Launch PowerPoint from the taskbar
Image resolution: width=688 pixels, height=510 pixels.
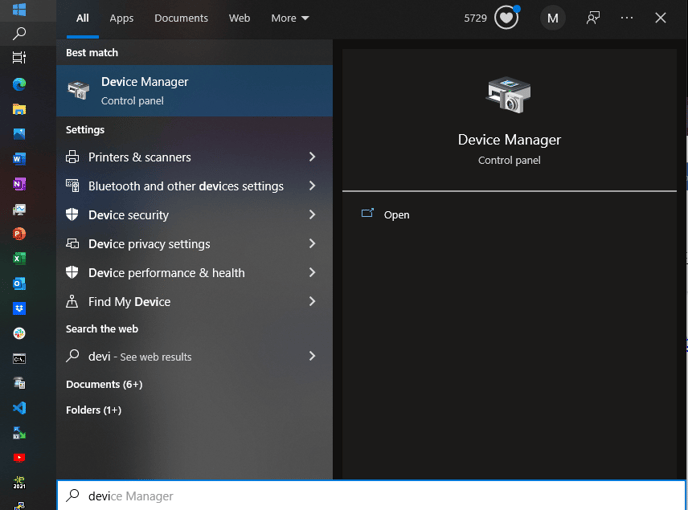[x=19, y=233]
